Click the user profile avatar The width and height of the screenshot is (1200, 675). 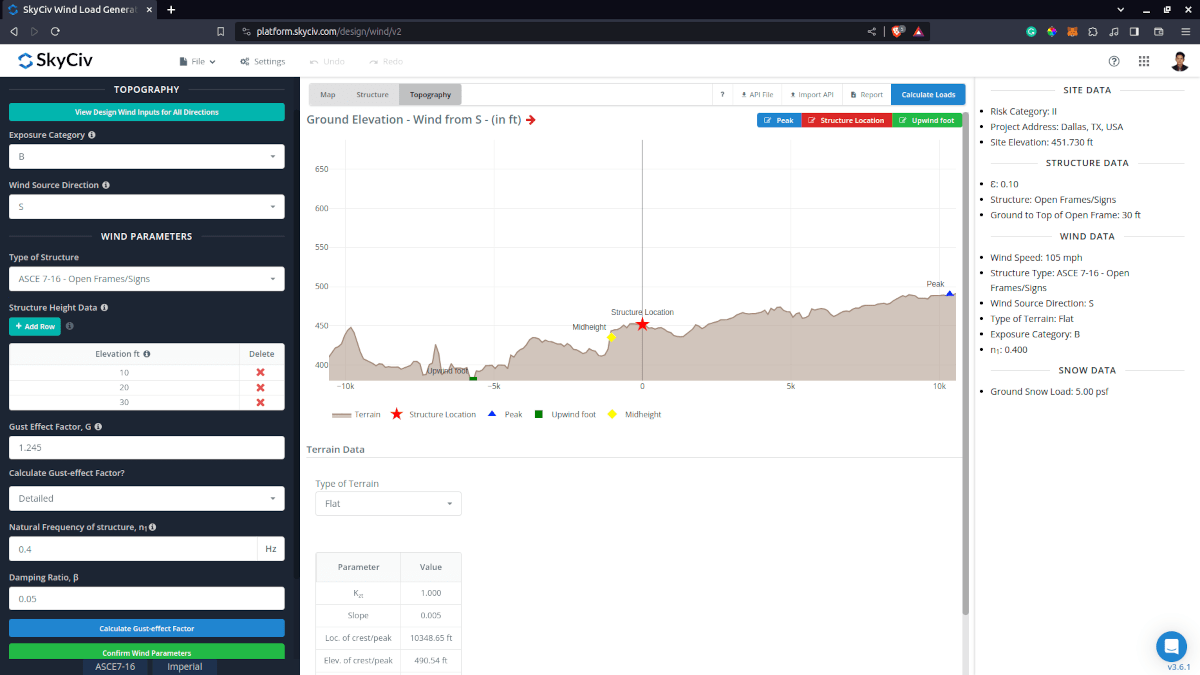coord(1180,61)
